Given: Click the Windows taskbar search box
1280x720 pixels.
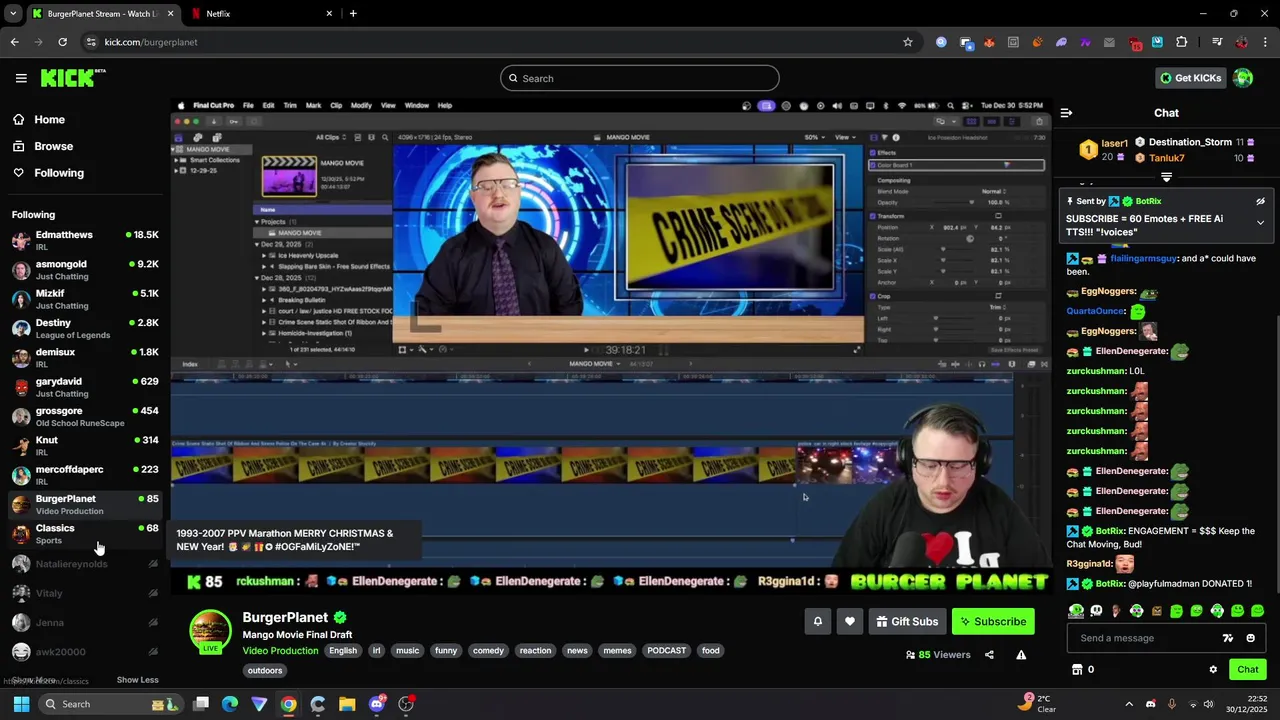Looking at the screenshot, I should click(110, 704).
